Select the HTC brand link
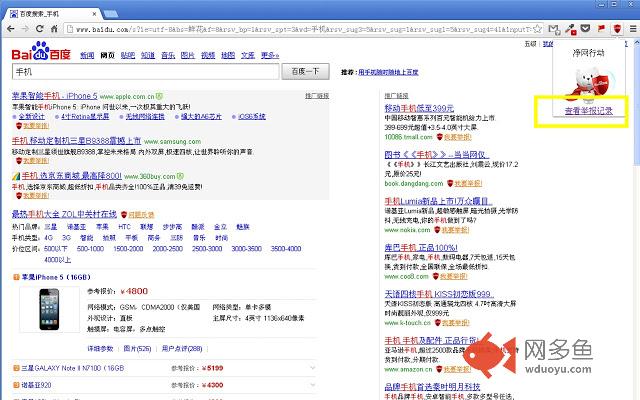The image size is (640, 400). (x=124, y=227)
